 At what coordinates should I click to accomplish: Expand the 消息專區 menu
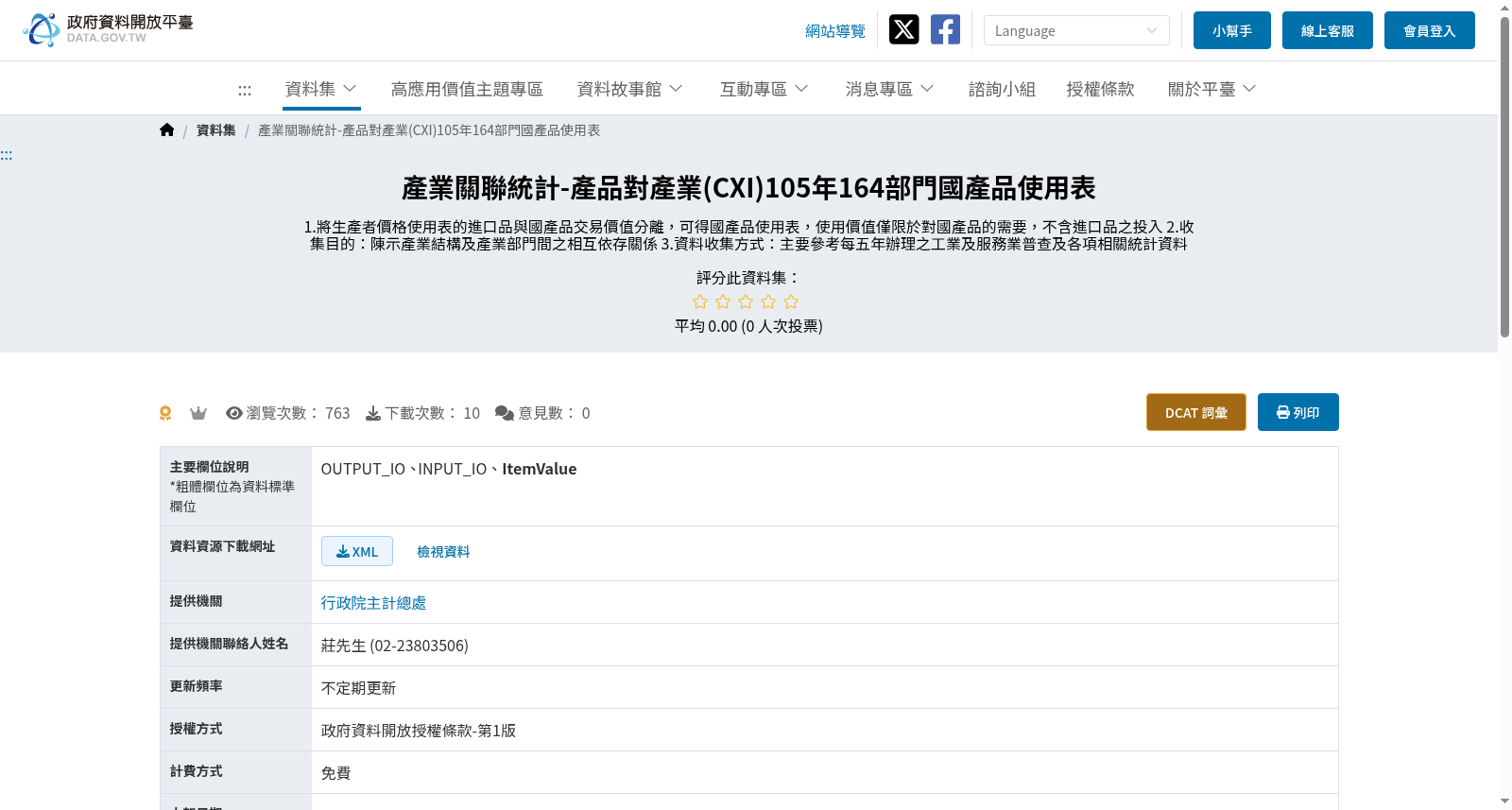coord(889,89)
